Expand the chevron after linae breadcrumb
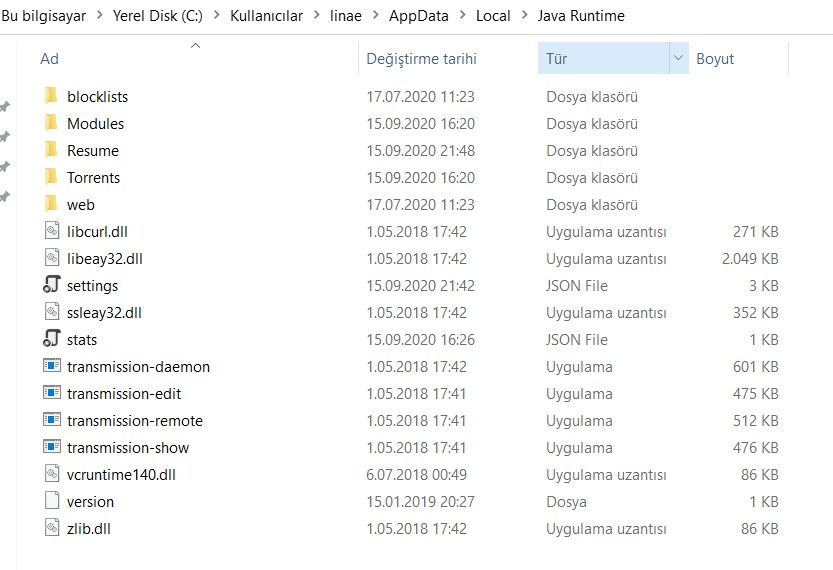The image size is (833, 570). point(376,15)
